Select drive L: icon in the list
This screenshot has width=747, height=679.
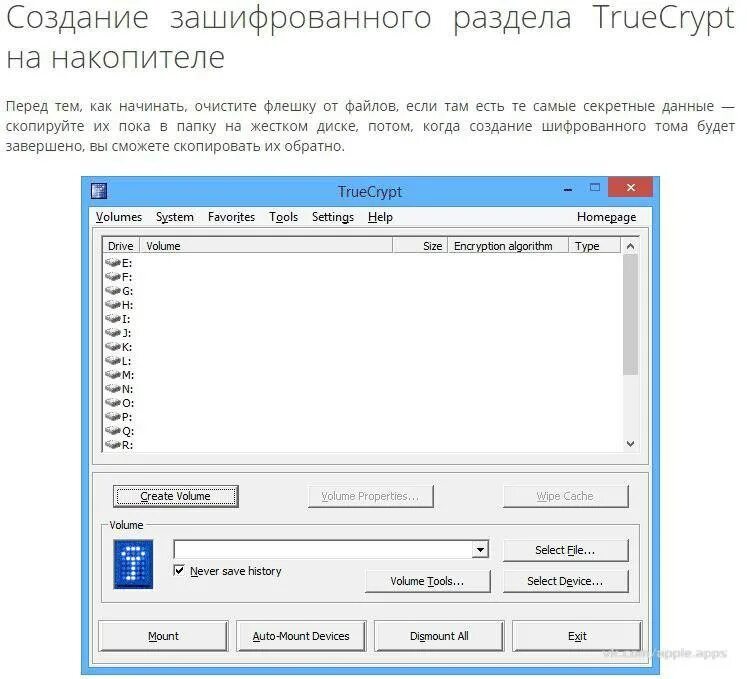click(x=113, y=361)
